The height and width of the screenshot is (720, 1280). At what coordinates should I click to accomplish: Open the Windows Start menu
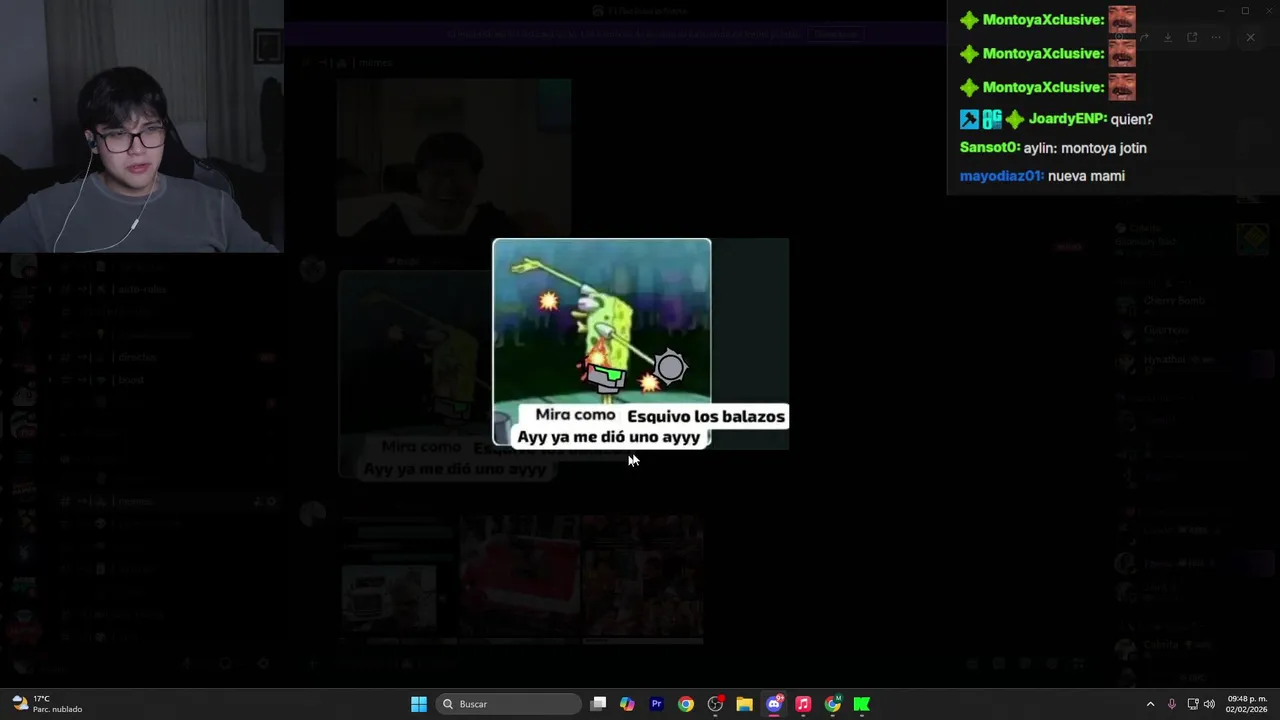click(x=419, y=704)
